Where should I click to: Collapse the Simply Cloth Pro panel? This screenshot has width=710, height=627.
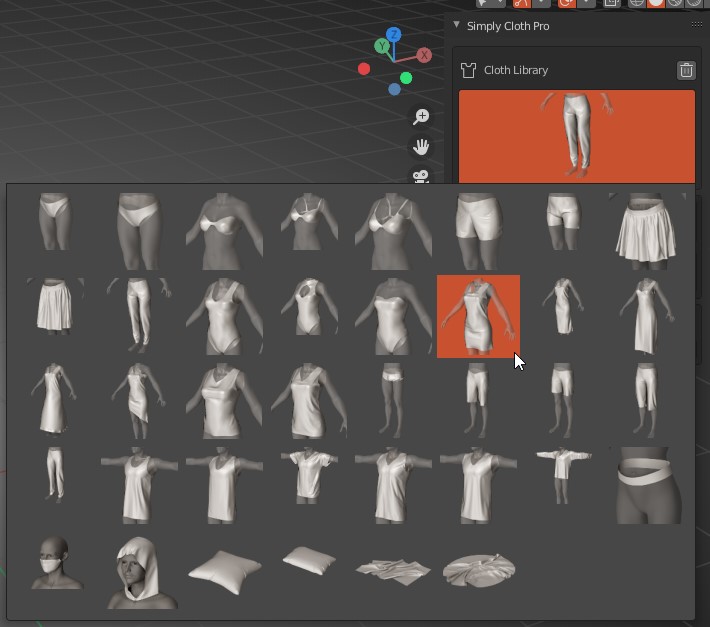(x=456, y=25)
